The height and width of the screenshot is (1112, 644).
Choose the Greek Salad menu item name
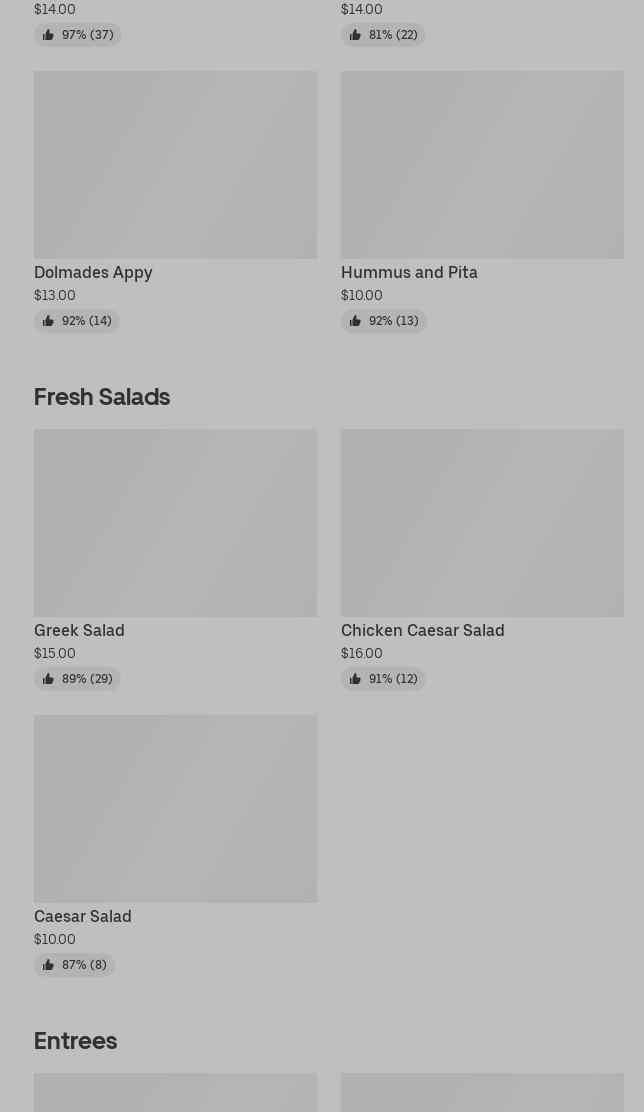tap(79, 630)
